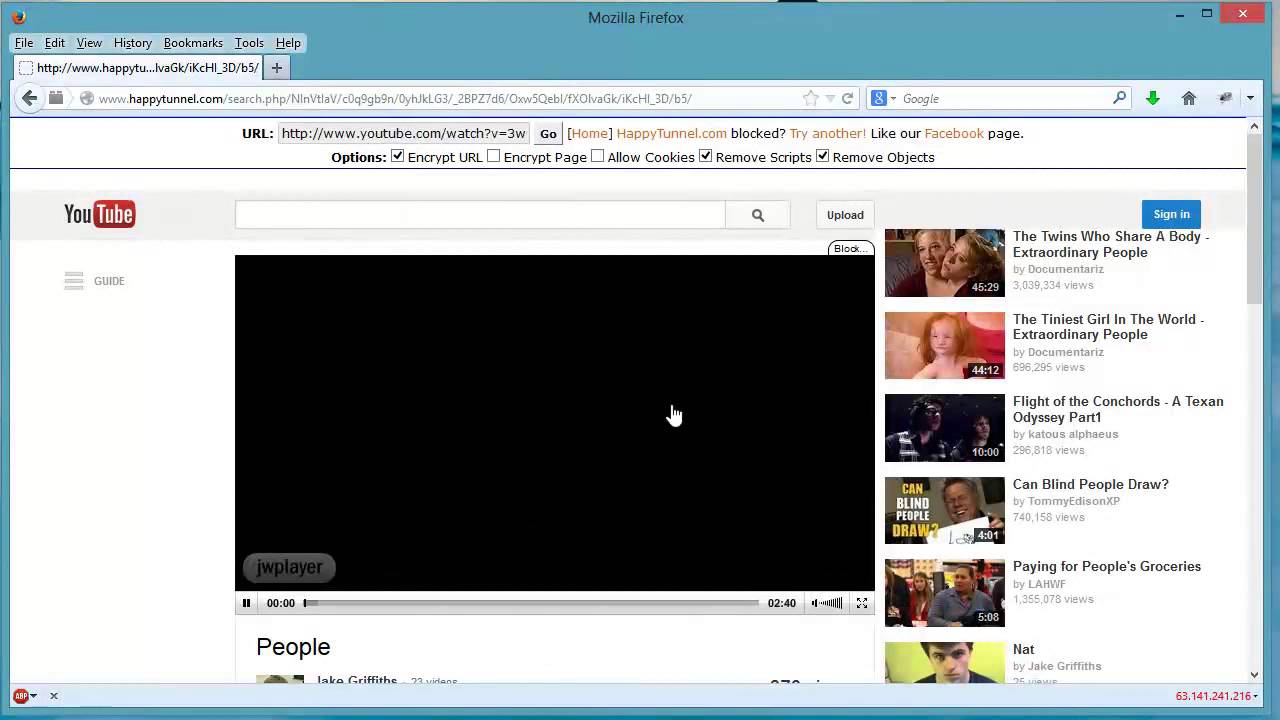Follow the Try another! link
Viewport: 1280px width, 720px height.
tap(828, 133)
